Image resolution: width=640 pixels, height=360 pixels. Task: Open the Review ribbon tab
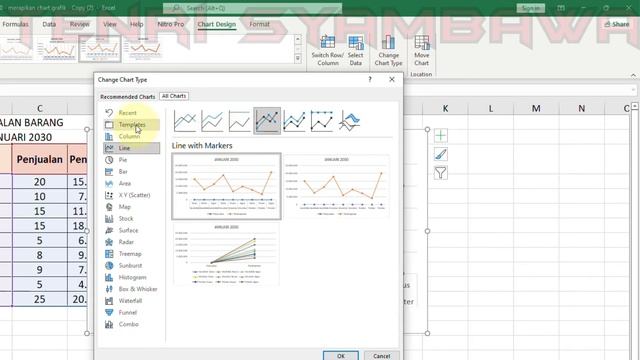point(79,24)
